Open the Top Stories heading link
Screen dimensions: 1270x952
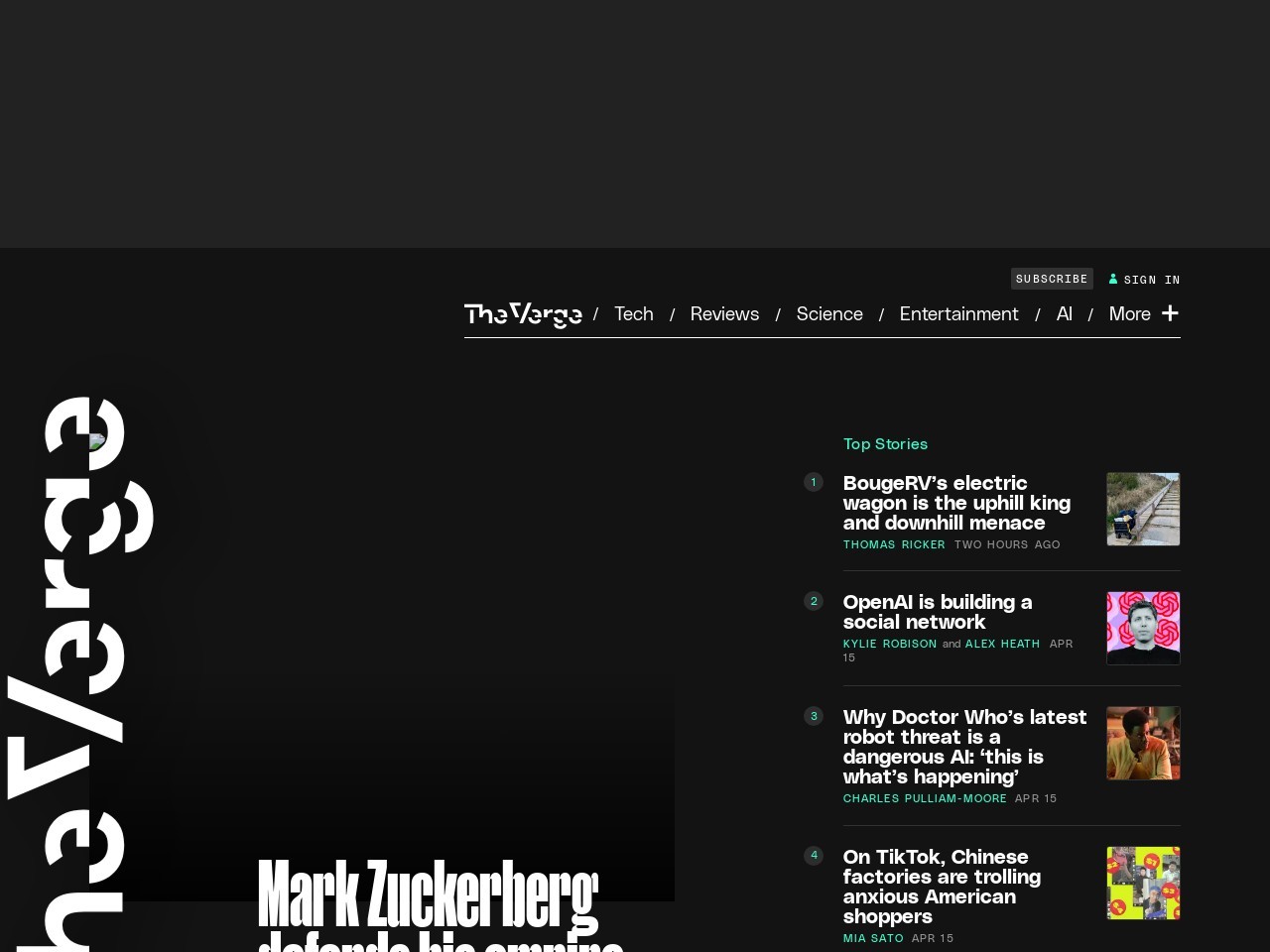885,443
